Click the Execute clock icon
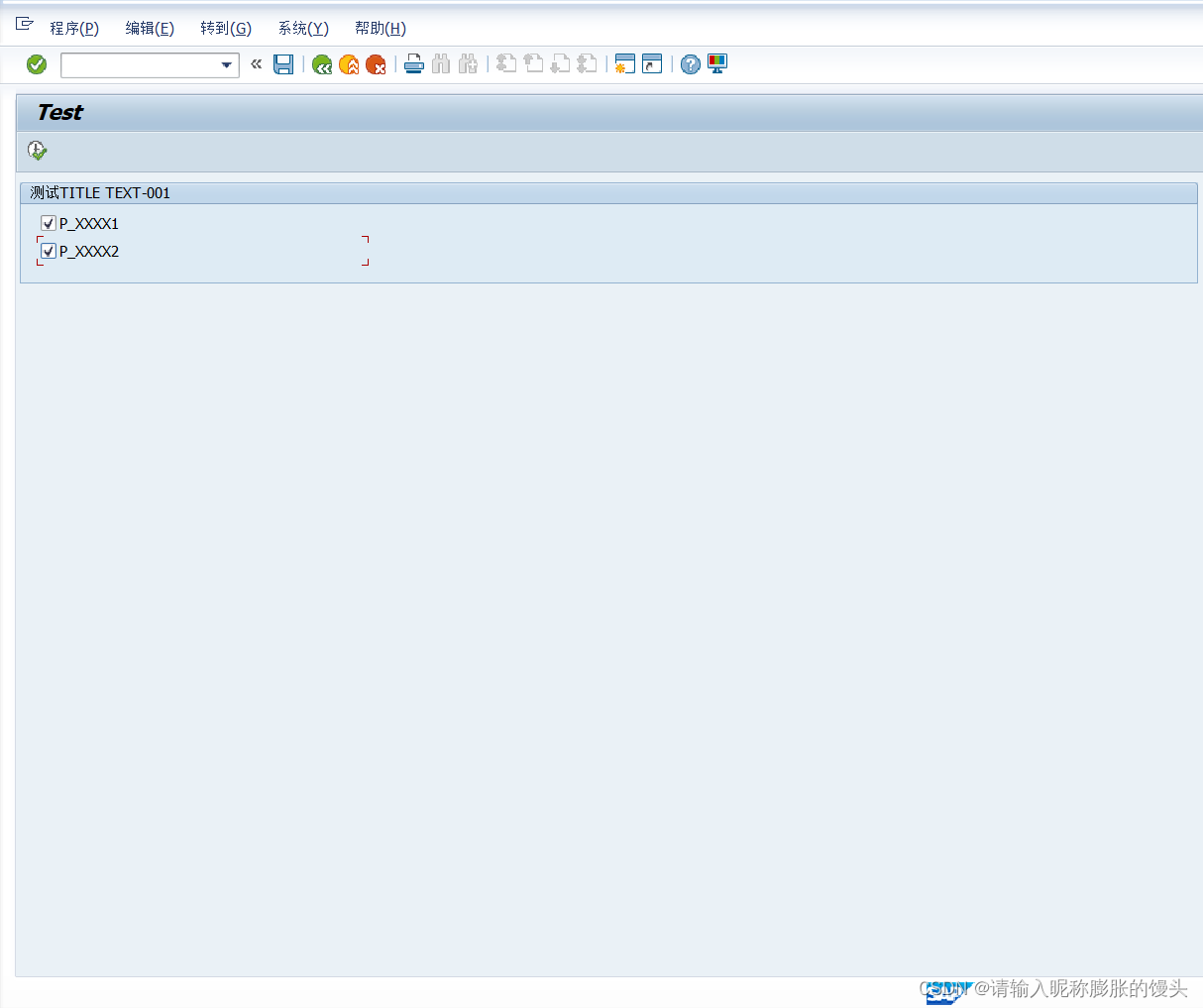1203x1008 pixels. 37,151
